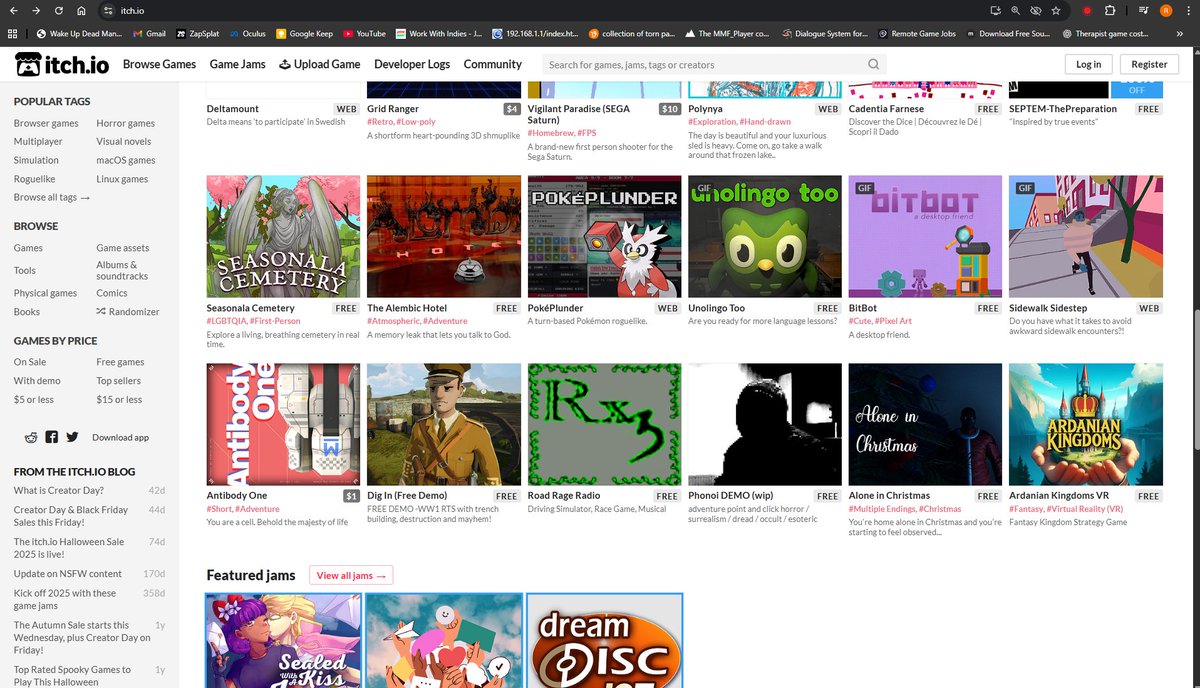Screen dimensions: 1200x688
Task: Click The Alembic Hotel title
Action: coord(407,308)
